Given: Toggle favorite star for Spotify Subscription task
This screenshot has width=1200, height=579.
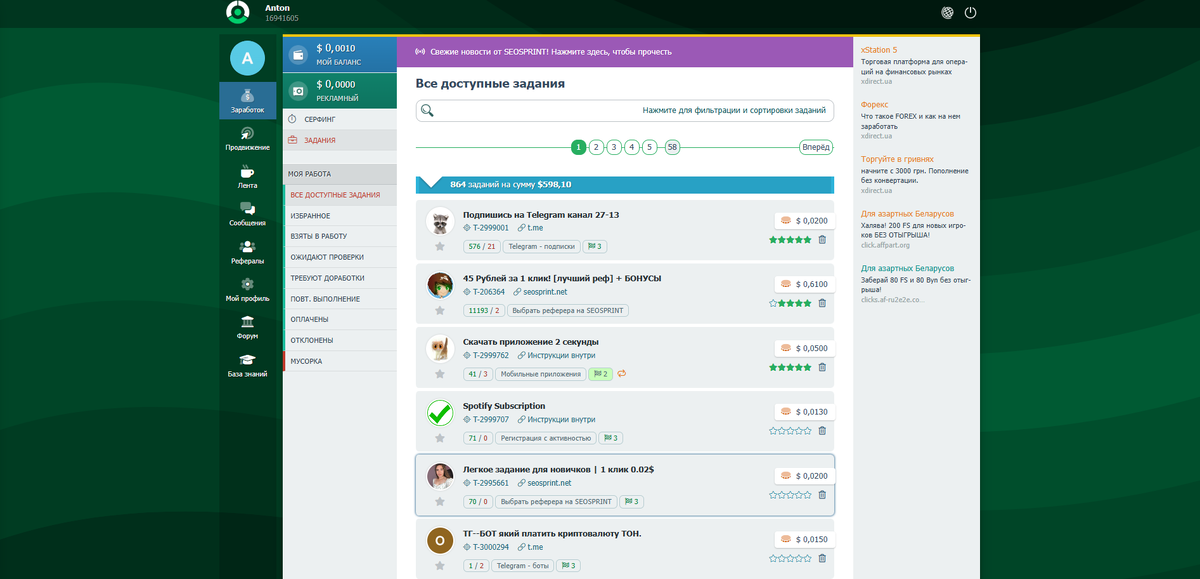Looking at the screenshot, I should pyautogui.click(x=439, y=438).
